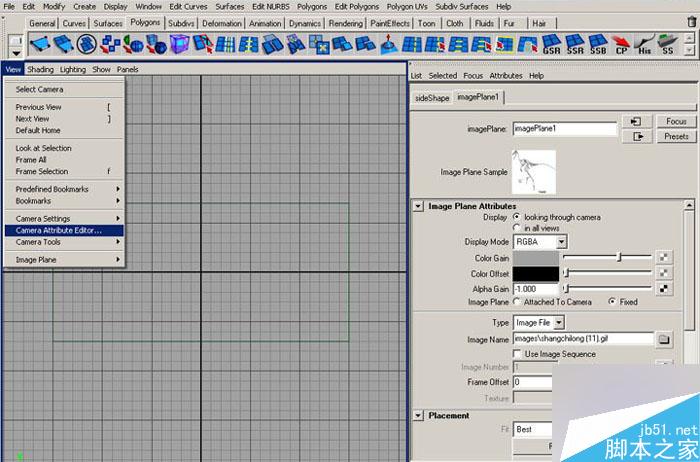This screenshot has height=462, width=700.
Task: Click the Image Name path field
Action: coord(583,339)
